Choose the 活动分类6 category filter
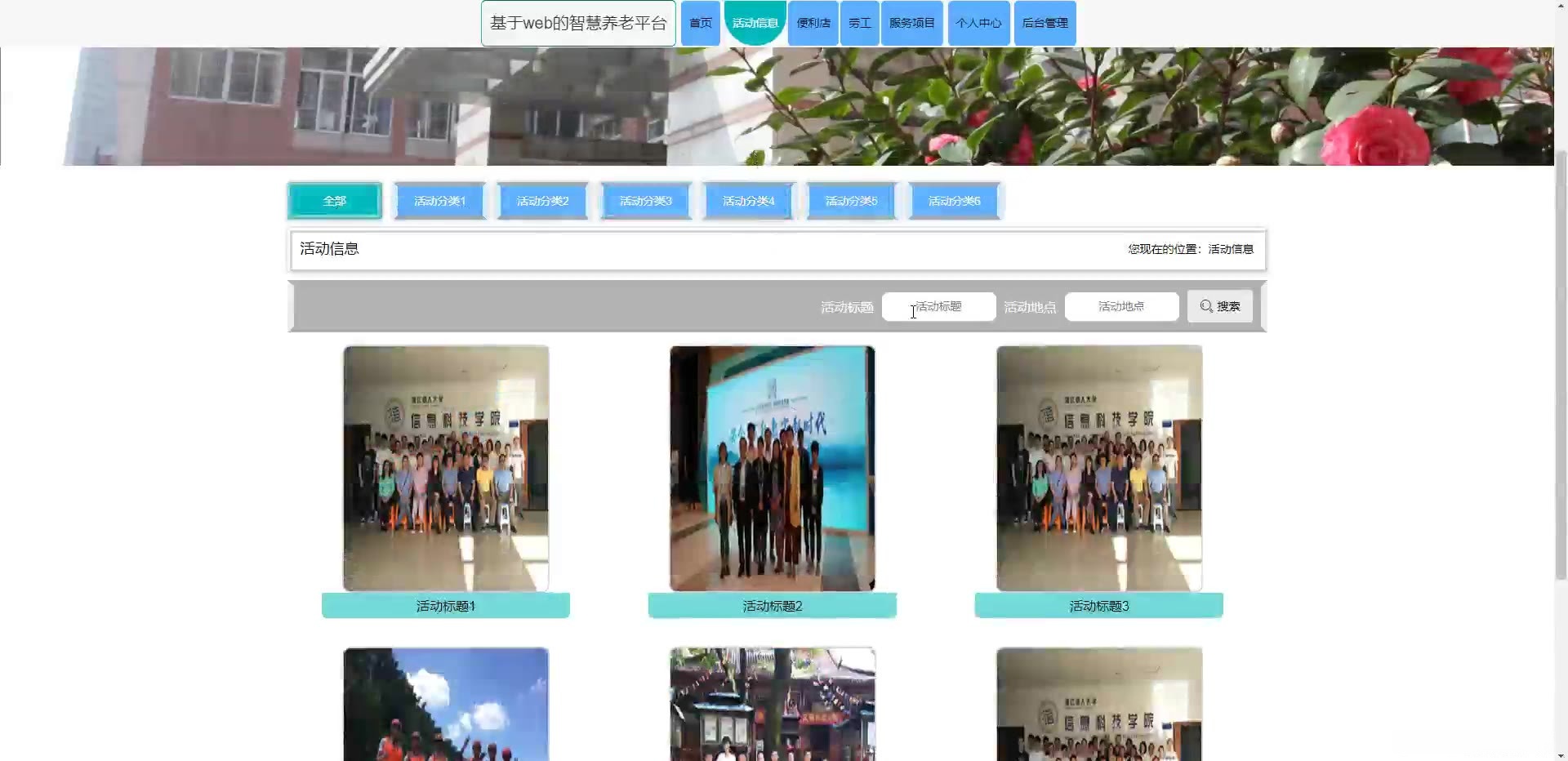This screenshot has width=1568, height=761. pos(954,201)
